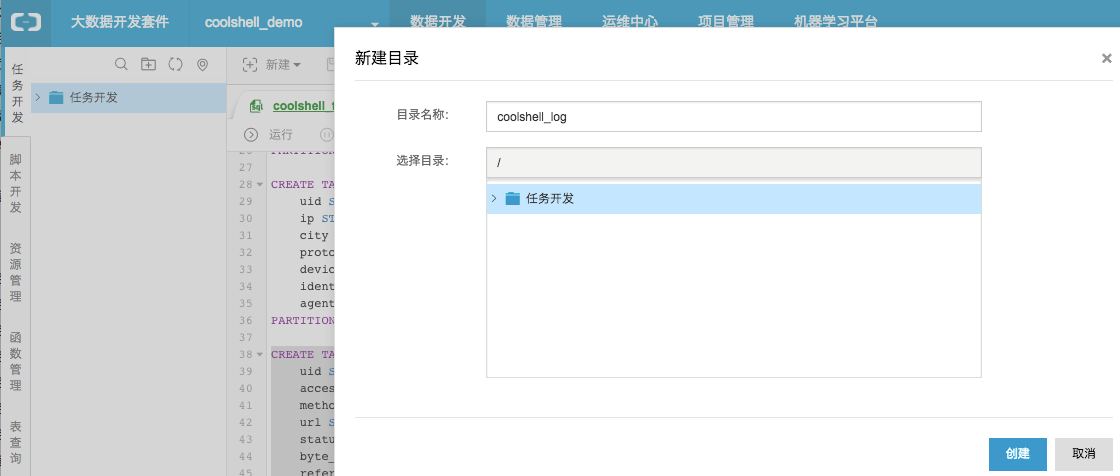Select the 脚本开发 vertical sidebar tab
Viewport: 1120px width, 476px height.
pyautogui.click(x=16, y=183)
